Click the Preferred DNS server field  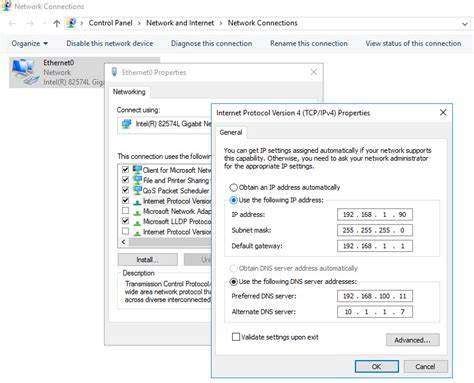coord(375,296)
